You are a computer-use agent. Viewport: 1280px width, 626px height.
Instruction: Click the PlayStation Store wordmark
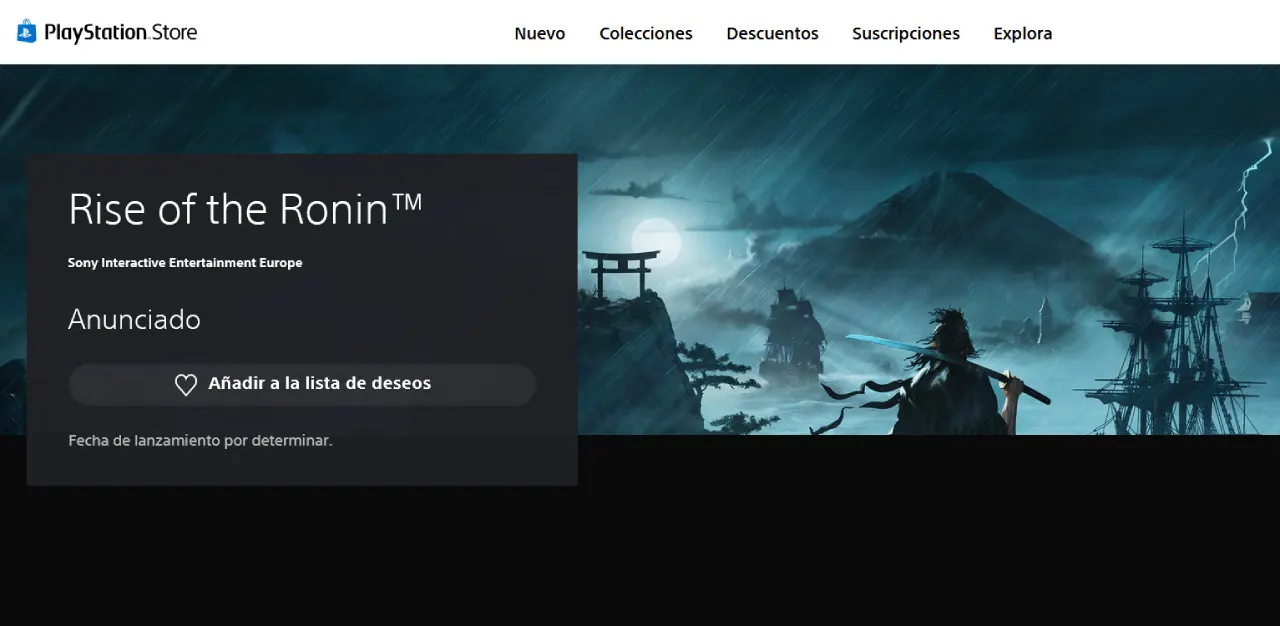coord(121,32)
